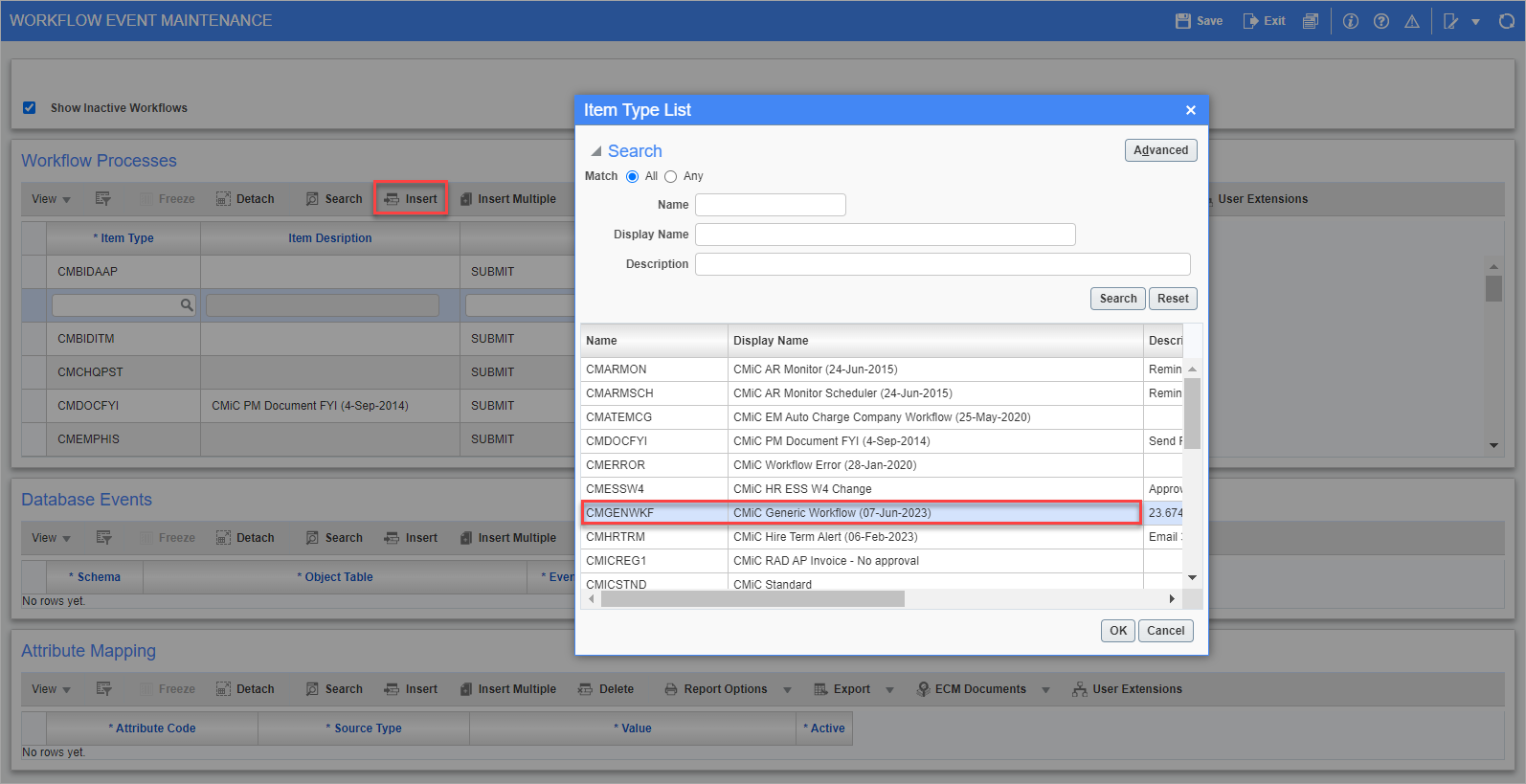The width and height of the screenshot is (1526, 784).
Task: Open View menu in Database Events toolbar
Action: (x=51, y=538)
